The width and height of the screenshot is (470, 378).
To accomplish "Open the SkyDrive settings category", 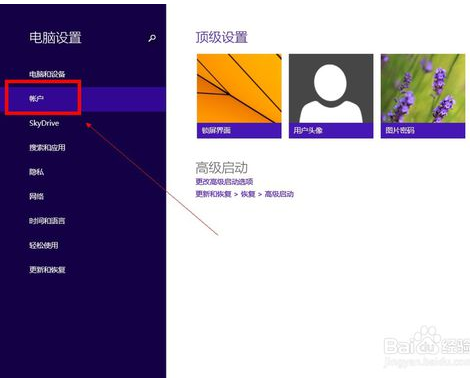I will pos(44,123).
